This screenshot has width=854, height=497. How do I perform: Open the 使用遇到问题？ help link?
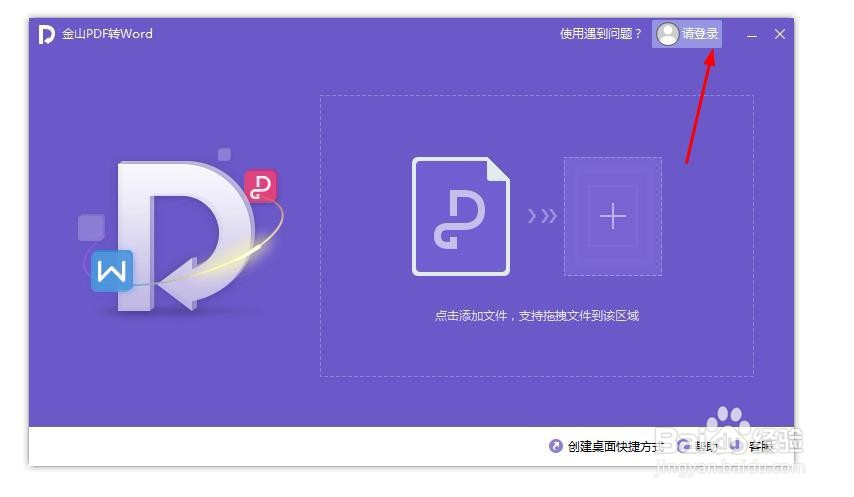point(601,34)
